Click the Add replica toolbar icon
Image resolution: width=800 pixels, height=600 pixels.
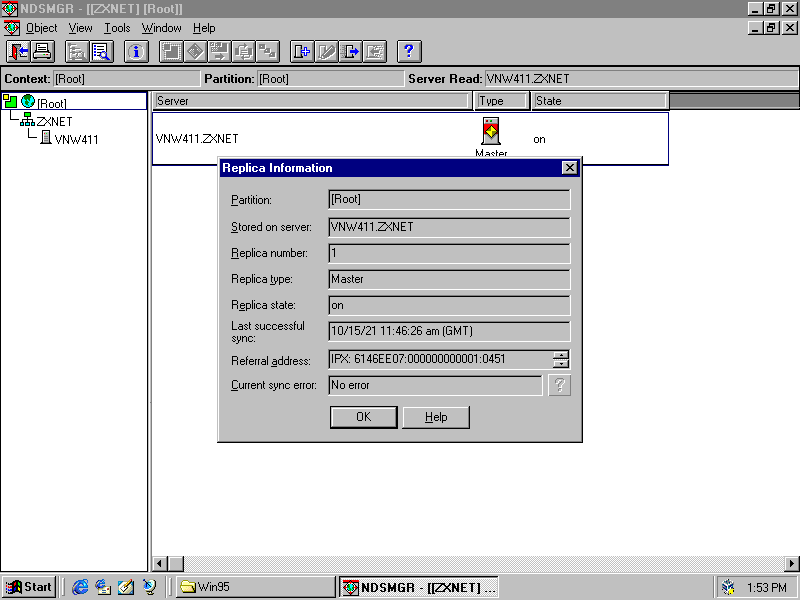coord(302,52)
